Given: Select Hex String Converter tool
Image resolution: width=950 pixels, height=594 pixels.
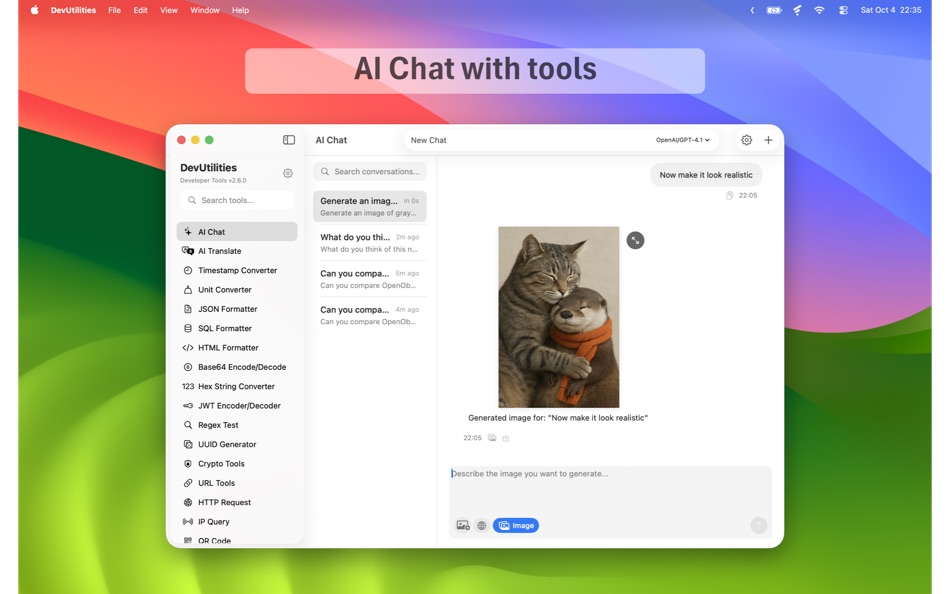Looking at the screenshot, I should click(x=237, y=387).
